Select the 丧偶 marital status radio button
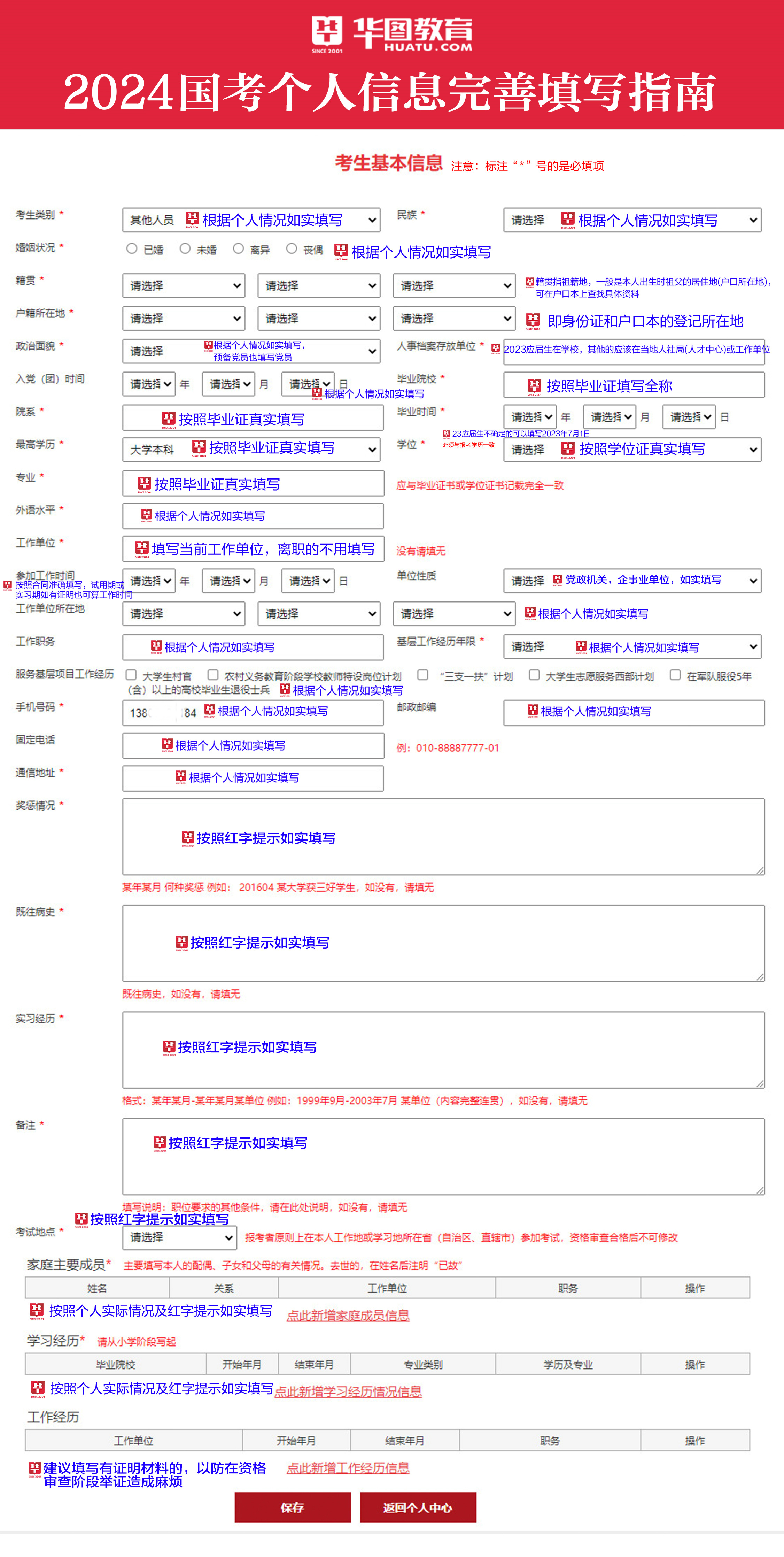784x1557 pixels. pos(291,248)
